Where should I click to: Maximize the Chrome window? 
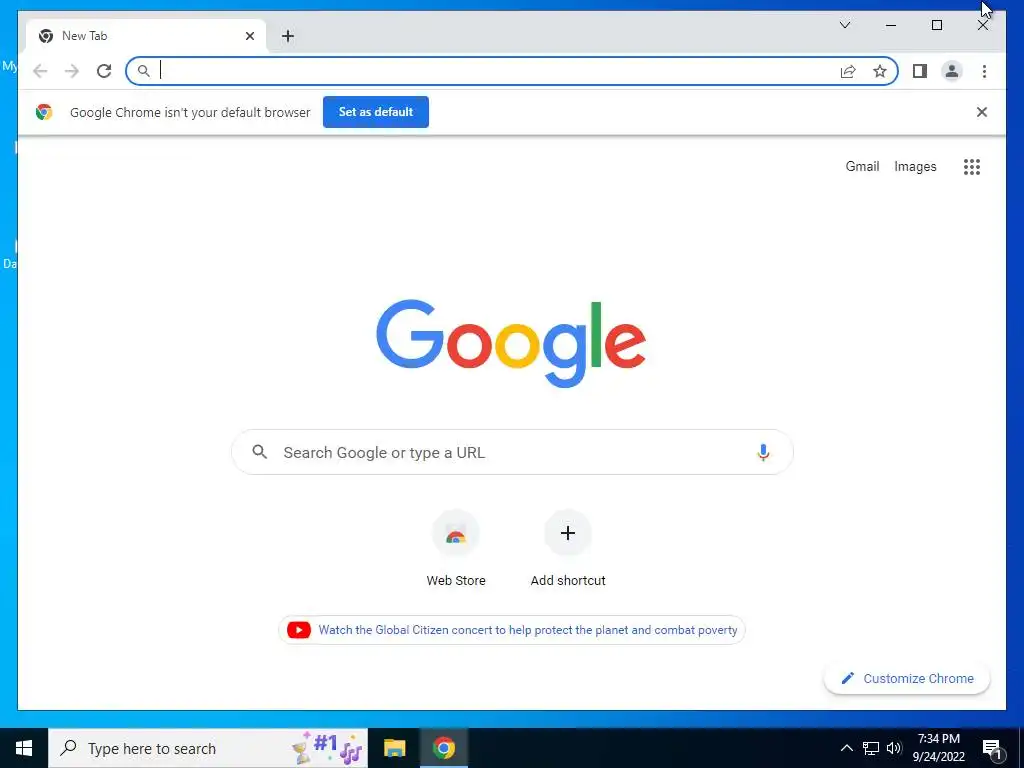(936, 25)
